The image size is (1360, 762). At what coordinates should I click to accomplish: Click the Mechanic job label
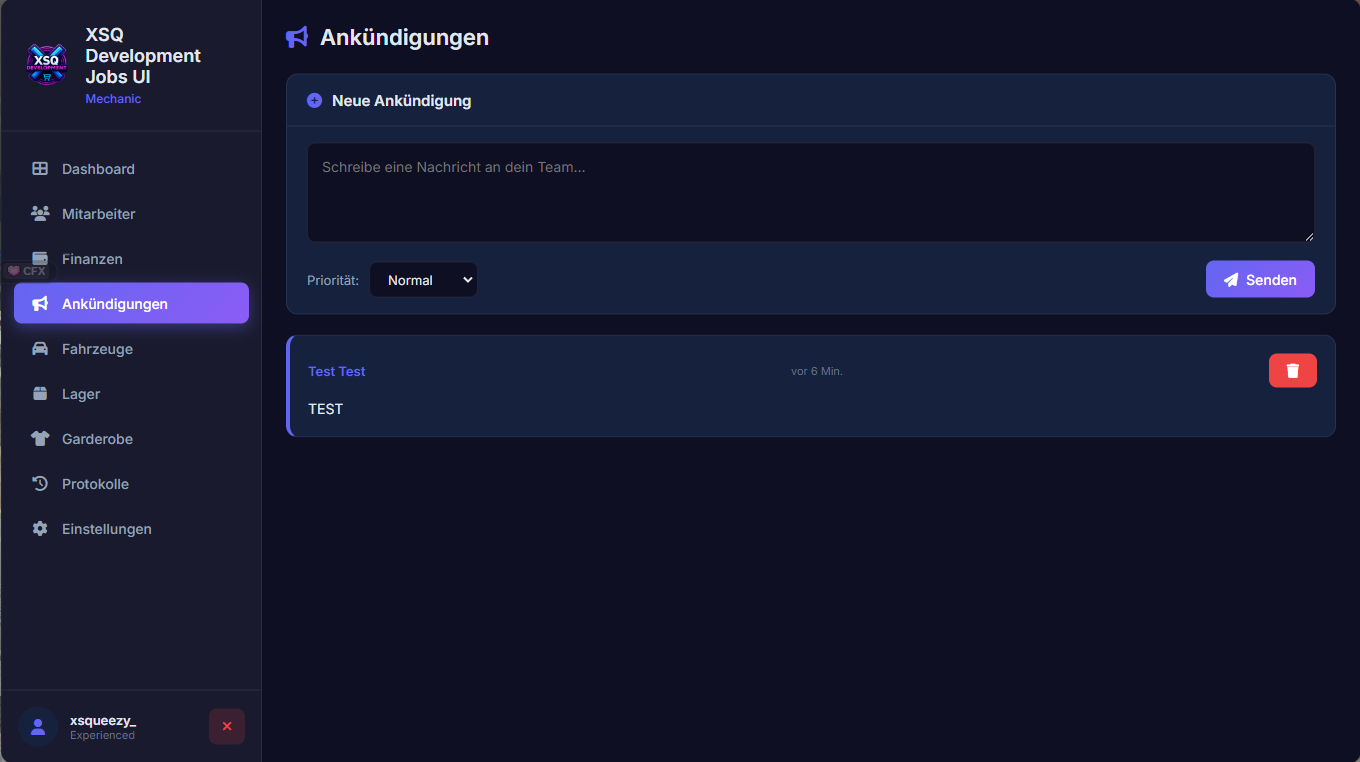tap(113, 99)
